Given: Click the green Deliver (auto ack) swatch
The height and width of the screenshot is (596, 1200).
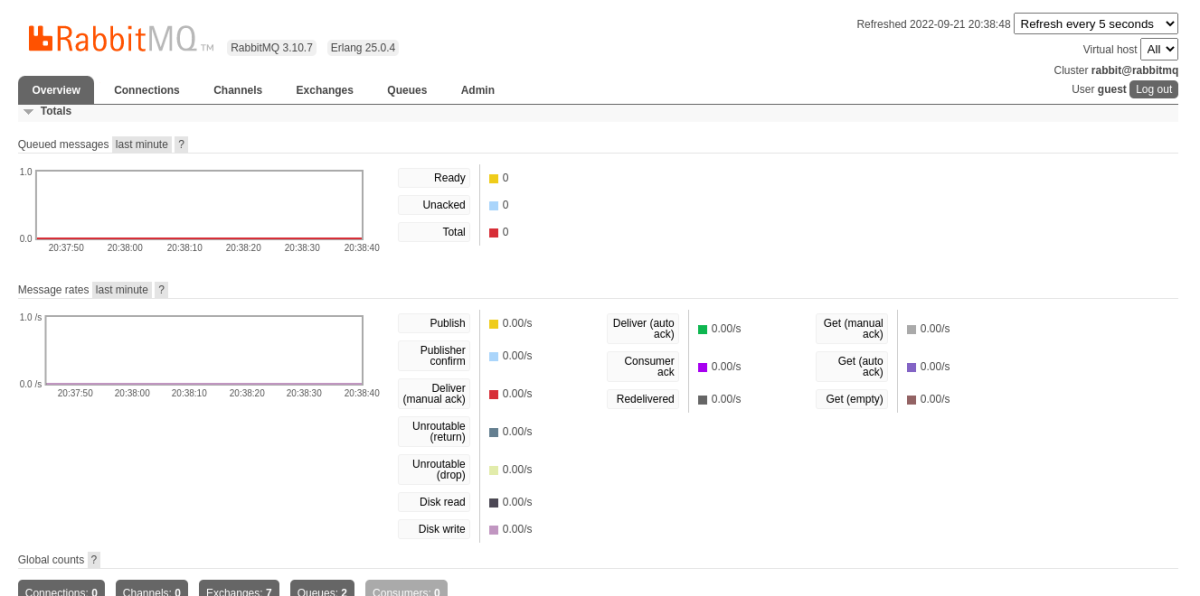Looking at the screenshot, I should [x=703, y=329].
